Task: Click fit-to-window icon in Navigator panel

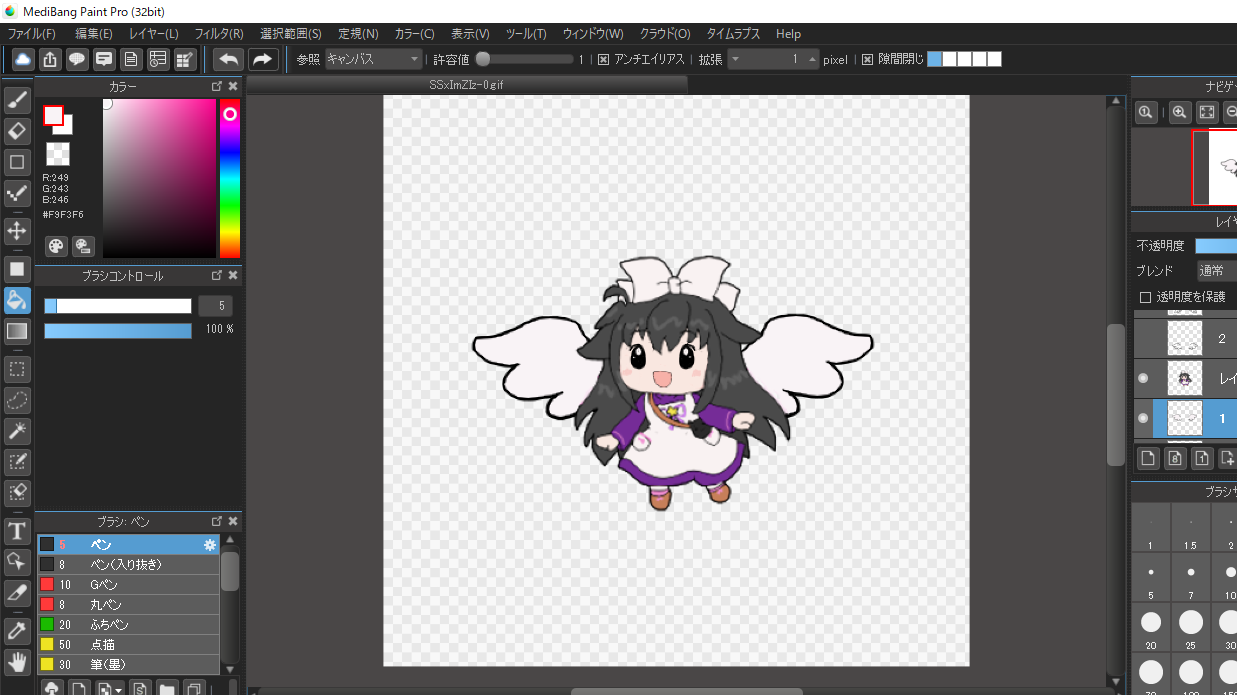Action: tap(1207, 113)
